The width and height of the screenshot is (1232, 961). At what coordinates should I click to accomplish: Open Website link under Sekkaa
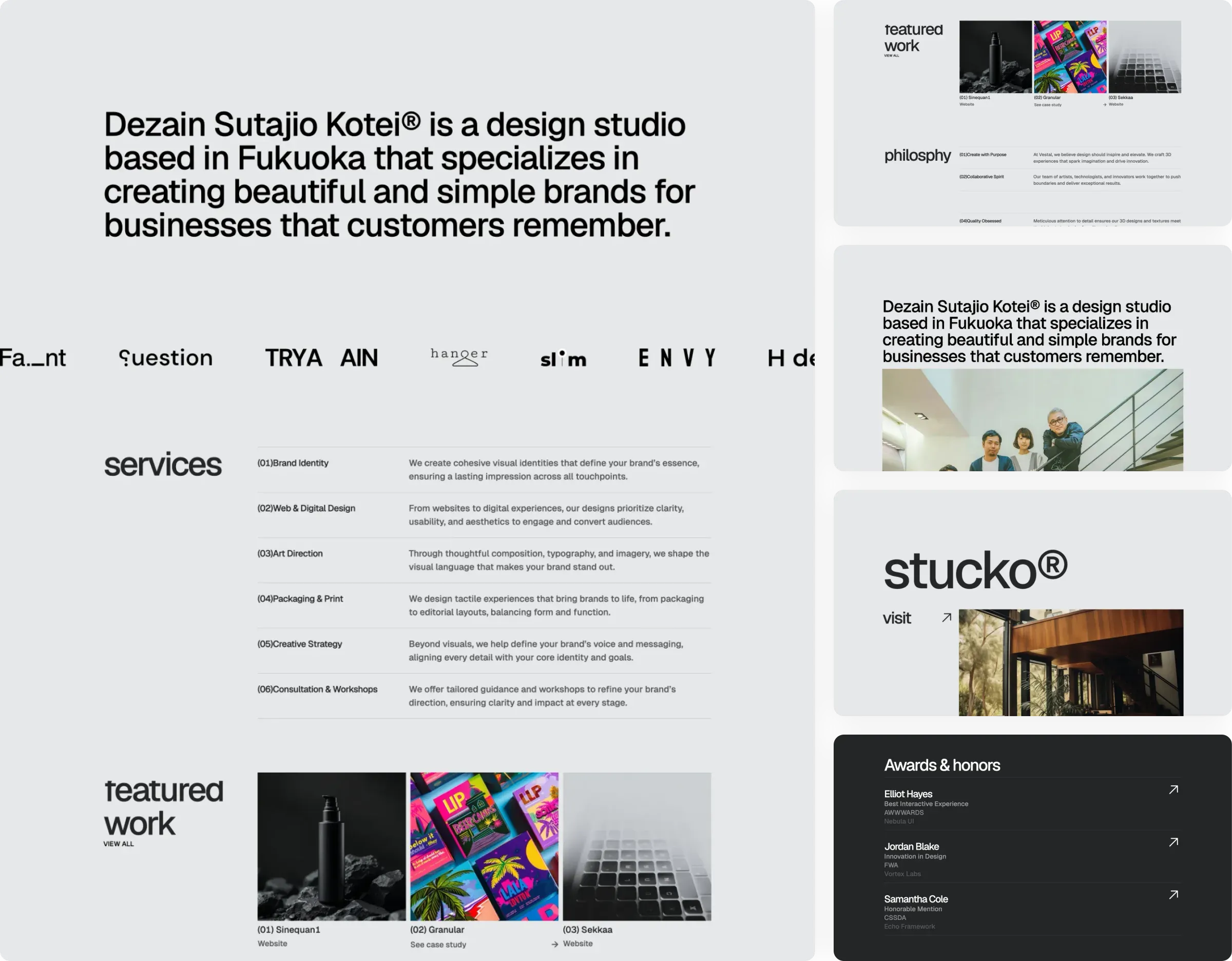pos(577,944)
